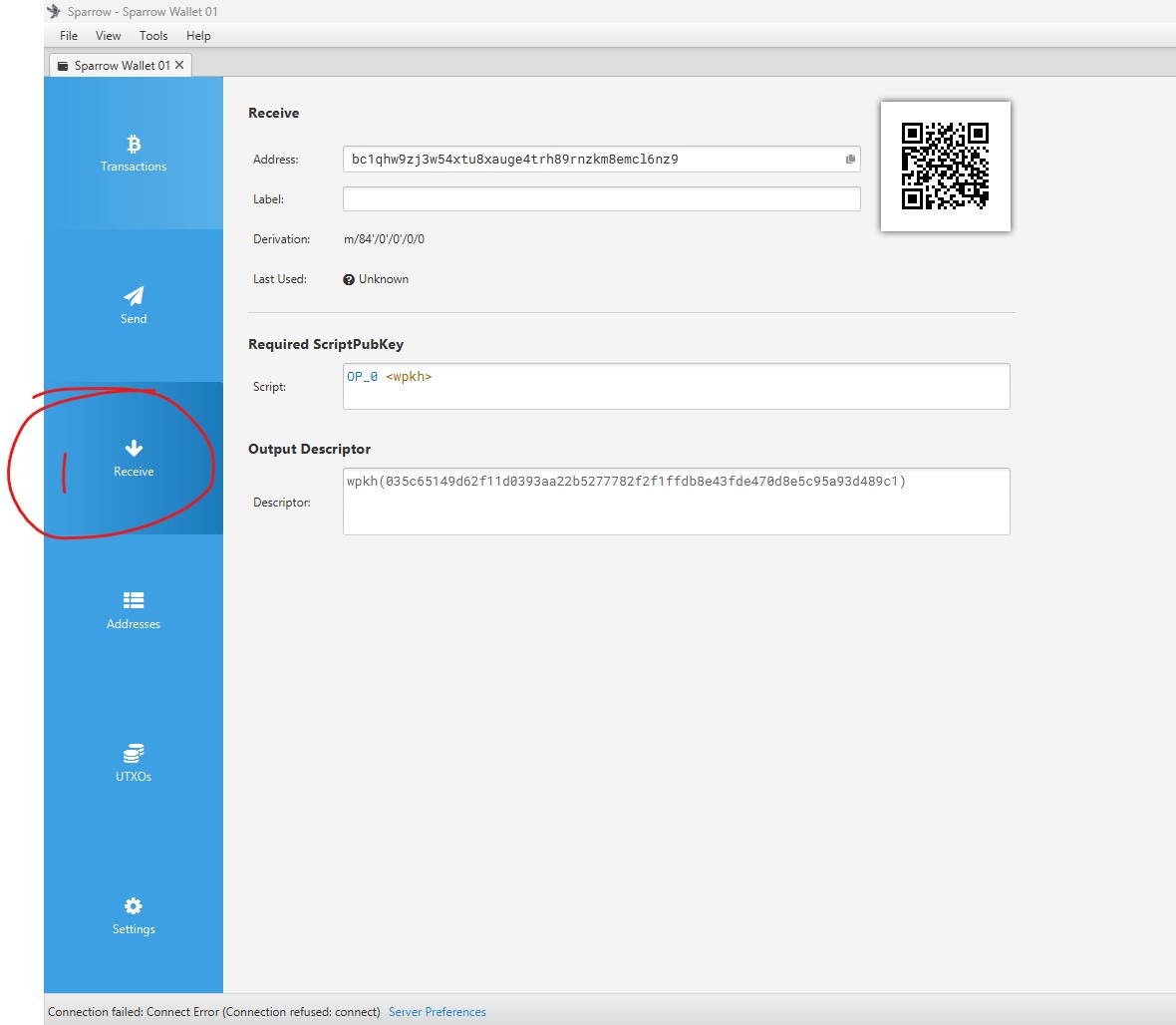Click the OP_0 opcode in the script

362,377
